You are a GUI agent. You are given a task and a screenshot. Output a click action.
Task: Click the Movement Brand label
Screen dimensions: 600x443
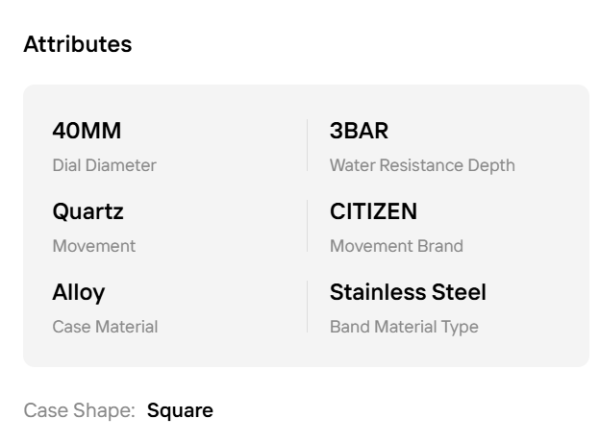click(396, 245)
